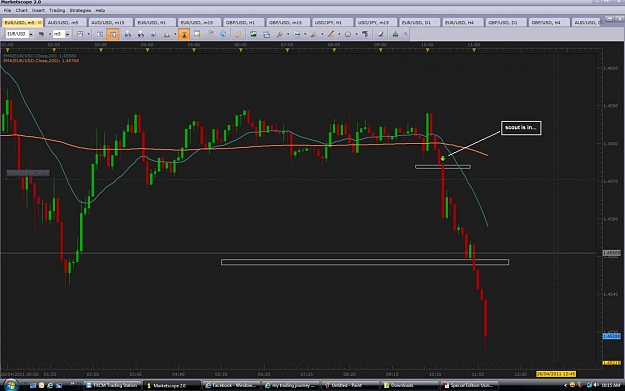Image resolution: width=625 pixels, height=391 pixels.
Task: Click the refresh arrows icon
Action: pyautogui.click(x=210, y=34)
